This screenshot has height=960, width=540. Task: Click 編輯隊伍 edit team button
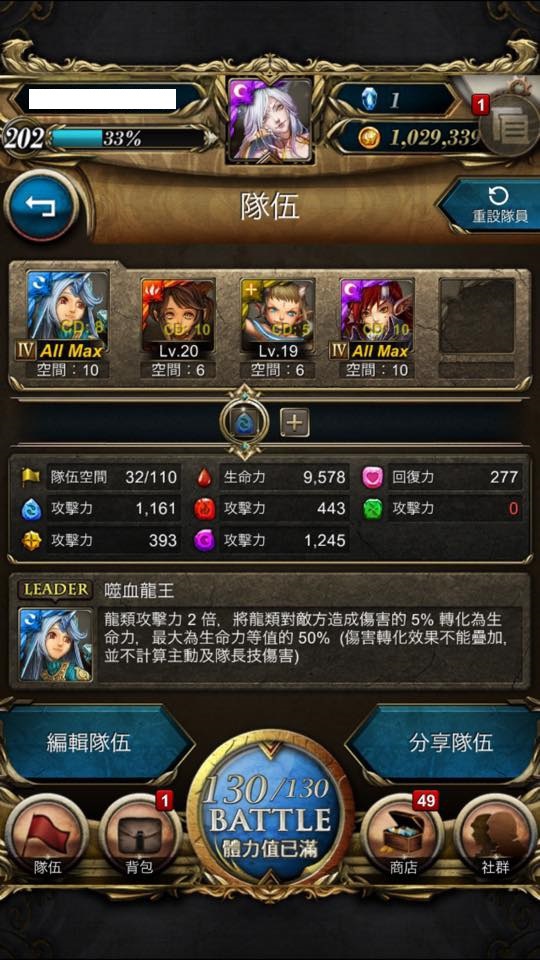point(89,743)
